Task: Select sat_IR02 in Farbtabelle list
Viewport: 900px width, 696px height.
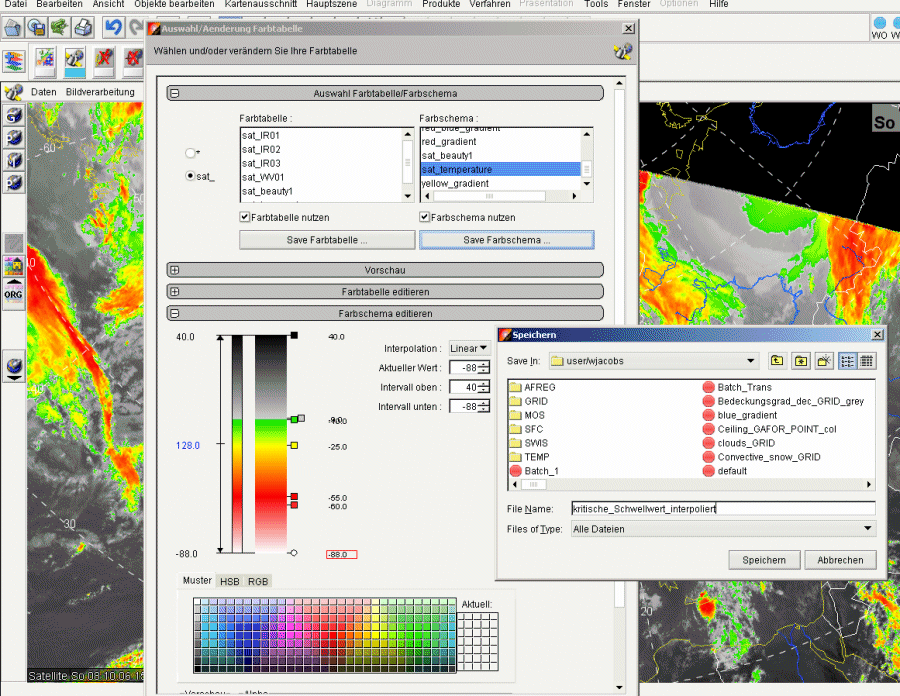Action: tap(321, 149)
